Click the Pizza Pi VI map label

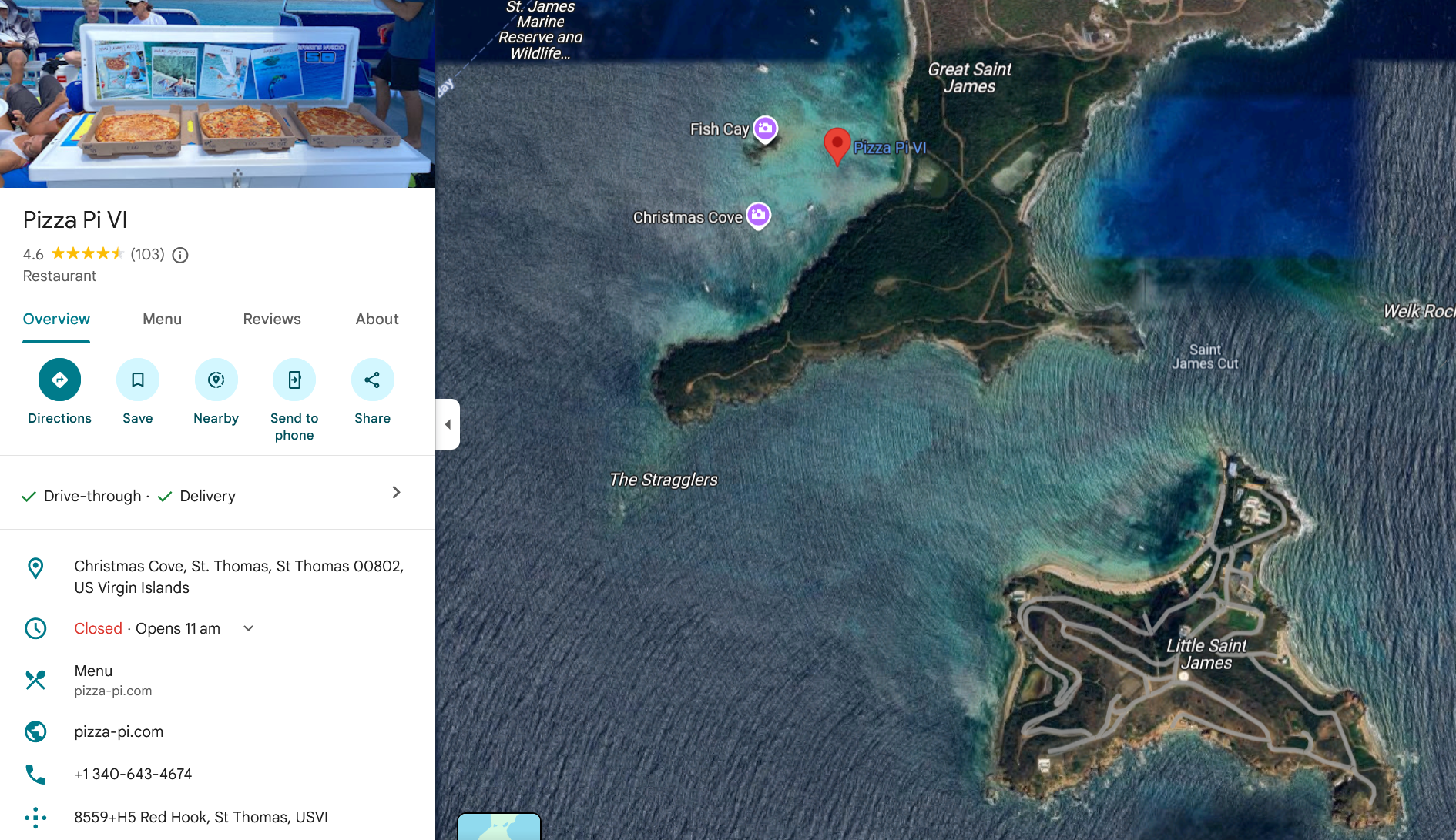890,148
